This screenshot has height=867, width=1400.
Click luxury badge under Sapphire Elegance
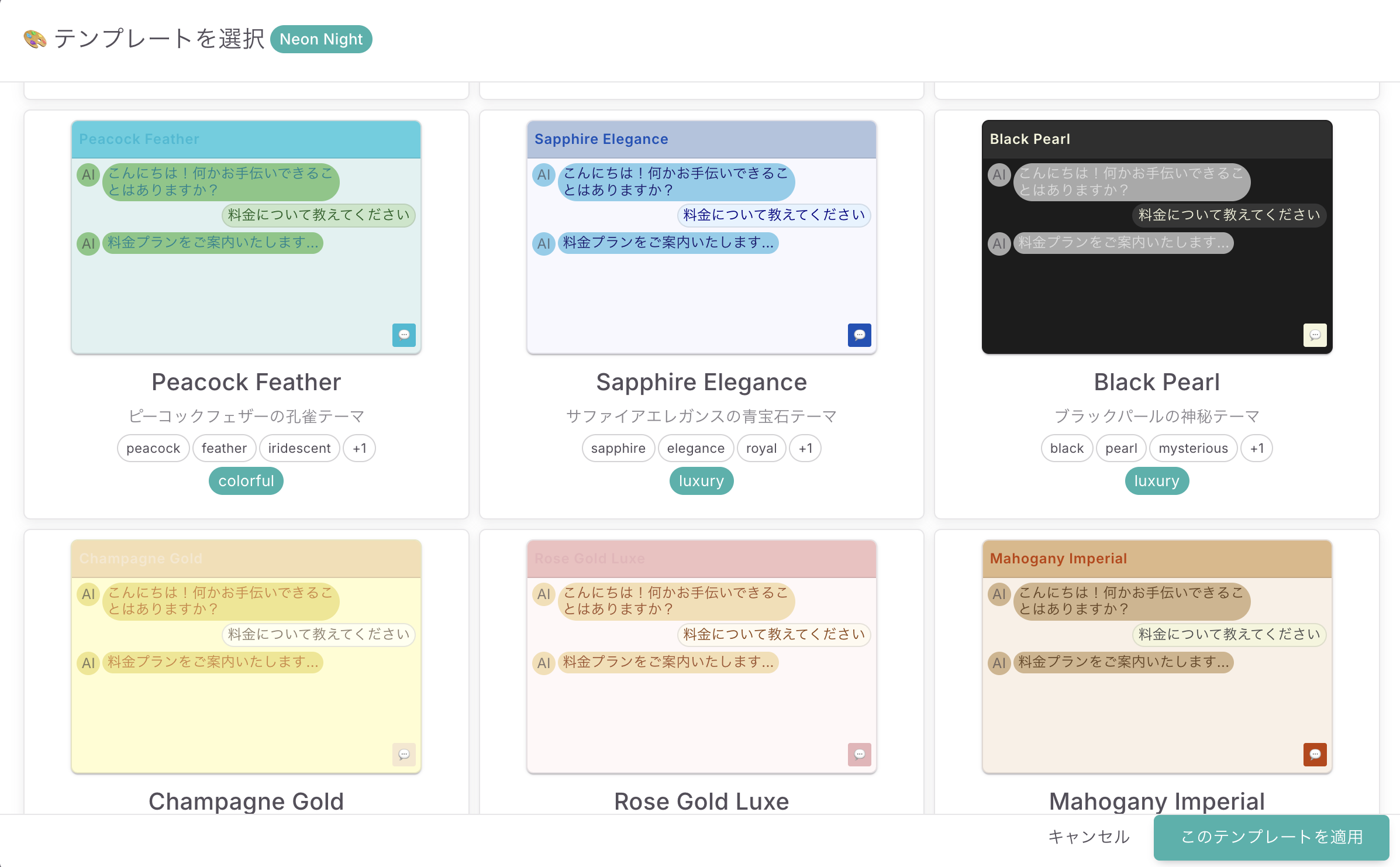pyautogui.click(x=701, y=481)
